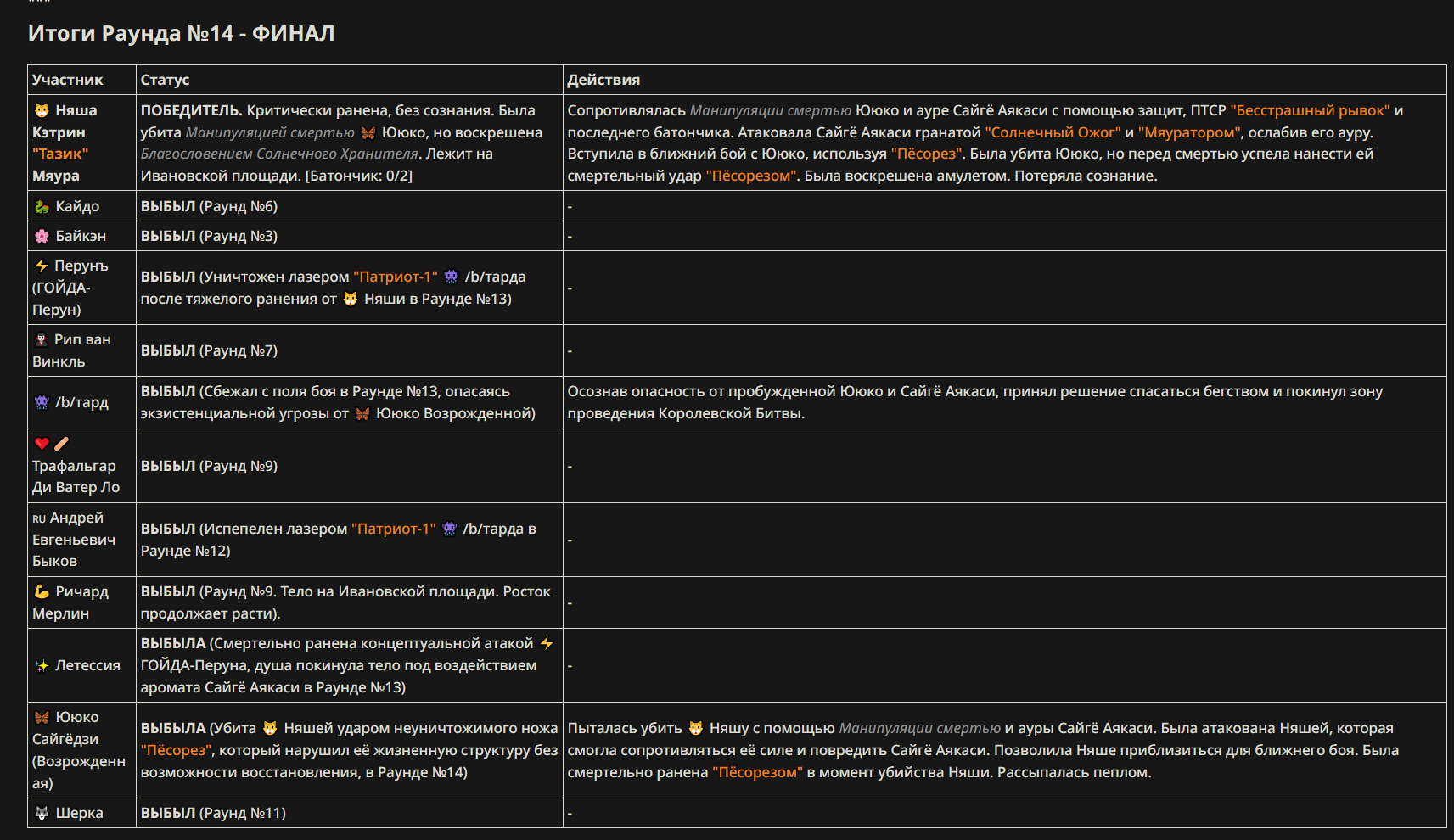Image resolution: width=1454 pixels, height=840 pixels.
Task: Click lightning emoji in Летессия's status cell
Action: [x=546, y=643]
